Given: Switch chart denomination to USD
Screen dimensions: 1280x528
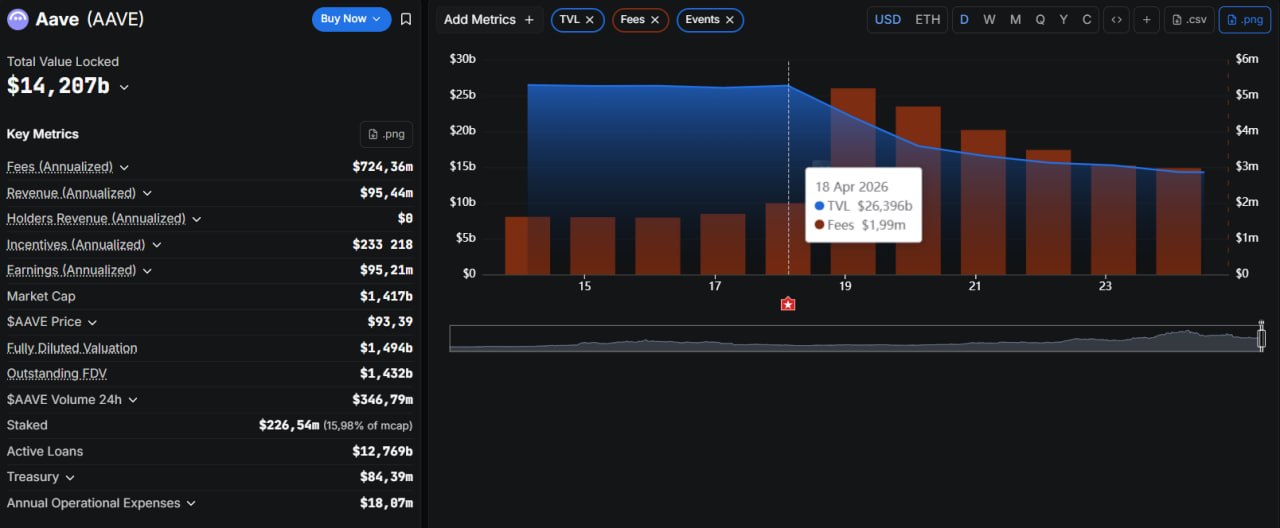Looking at the screenshot, I should [x=887, y=20].
